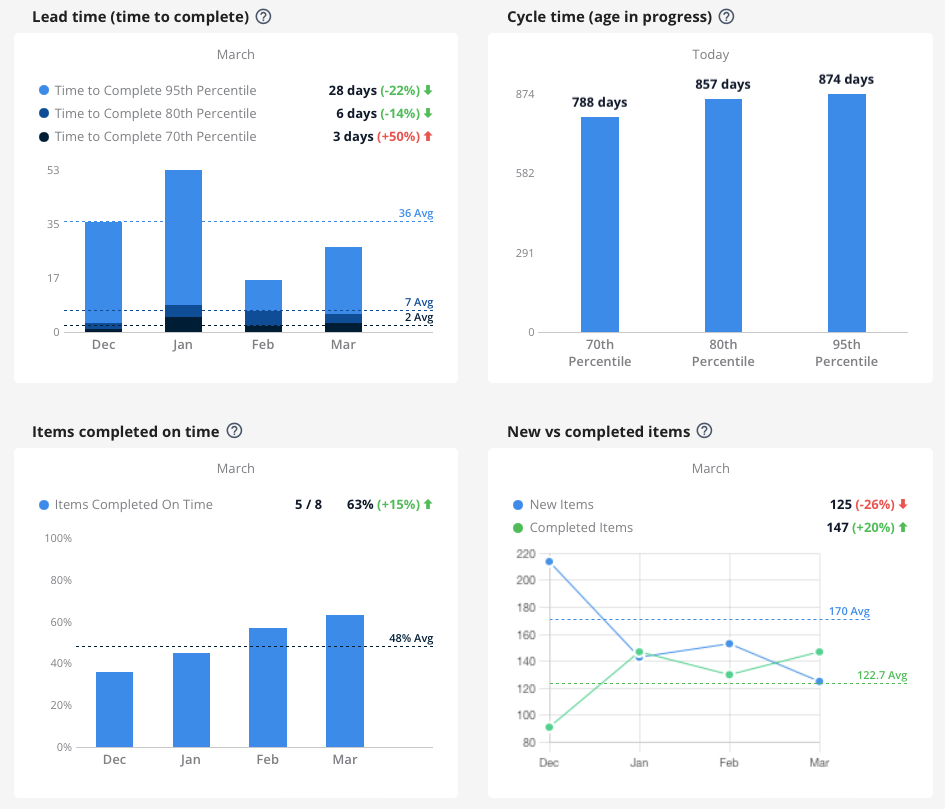
Task: Click the 70th Percentile cycle time bar
Action: pyautogui.click(x=600, y=224)
